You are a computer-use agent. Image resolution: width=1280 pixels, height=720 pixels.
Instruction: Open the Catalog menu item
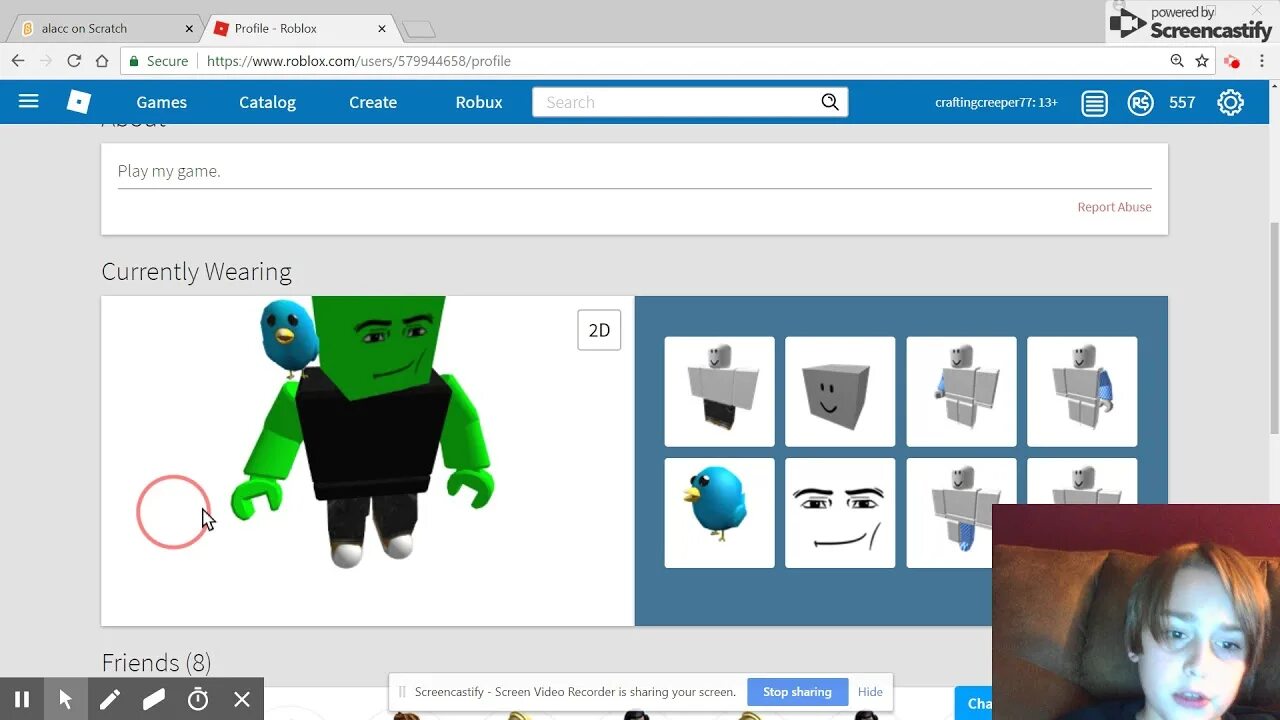point(267,102)
